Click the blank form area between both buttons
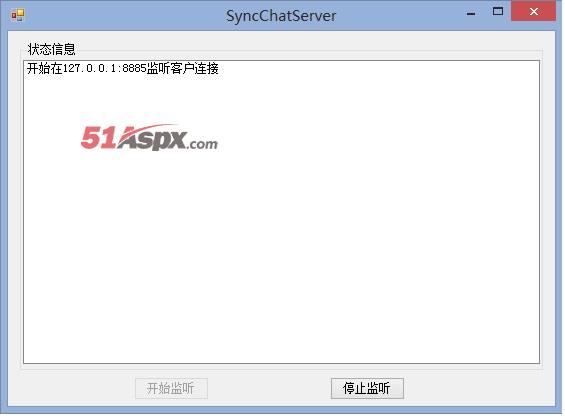This screenshot has height=416, width=565. coord(269,388)
